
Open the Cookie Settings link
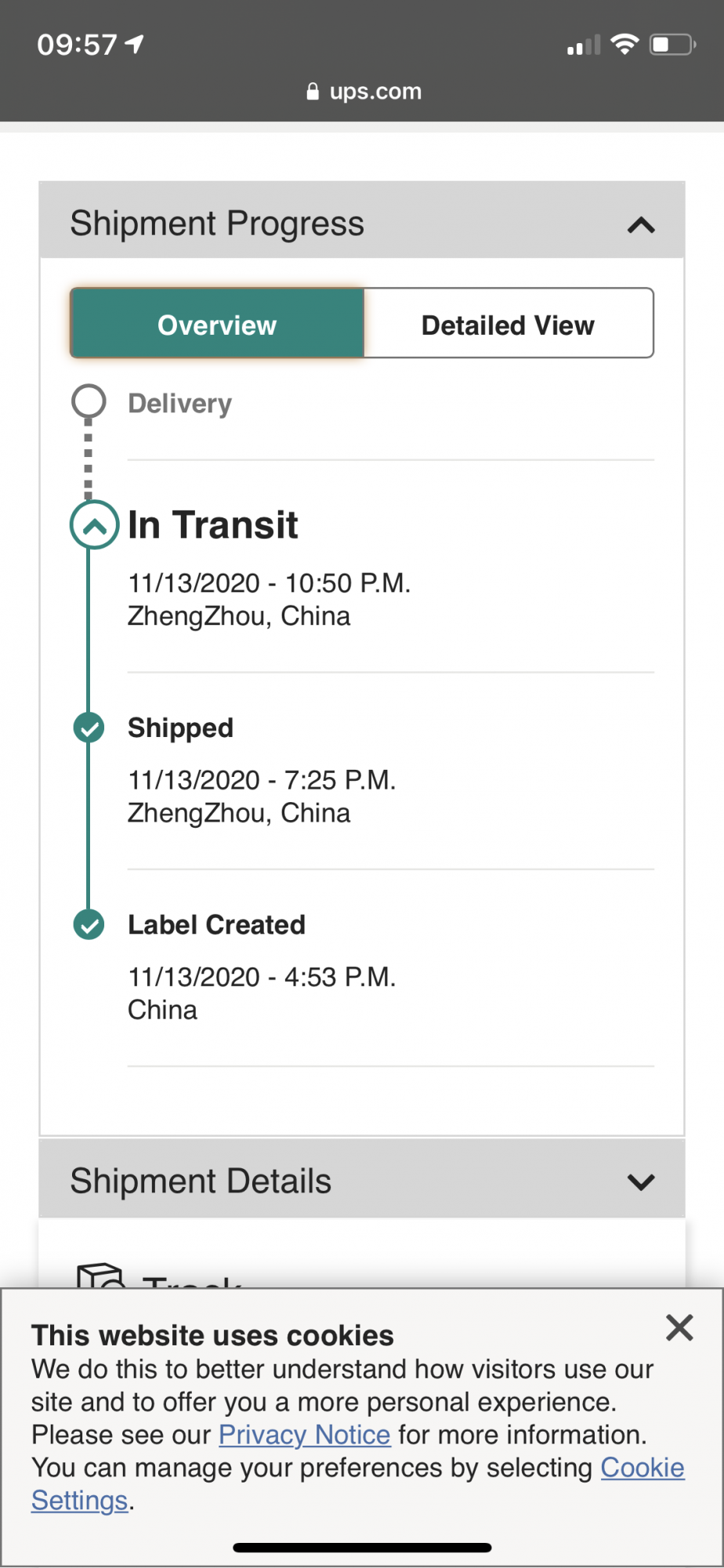[642, 1468]
